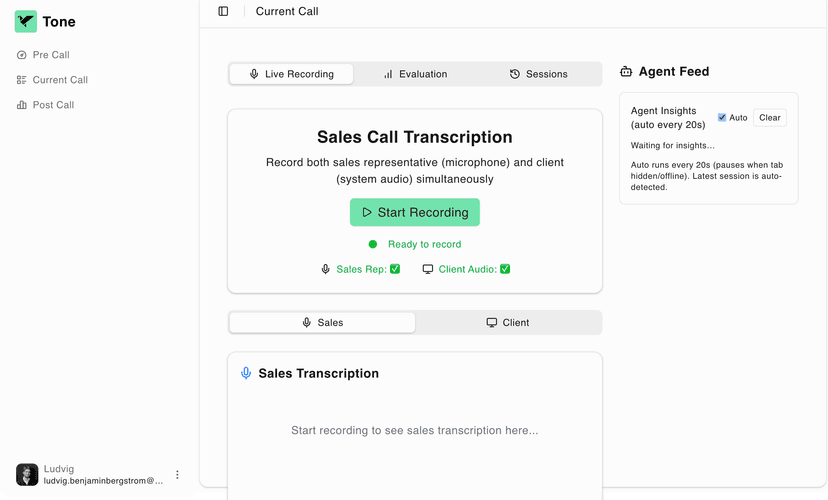Click the Tone bird logo icon
Screen dimensions: 828x500
click(x=26, y=22)
